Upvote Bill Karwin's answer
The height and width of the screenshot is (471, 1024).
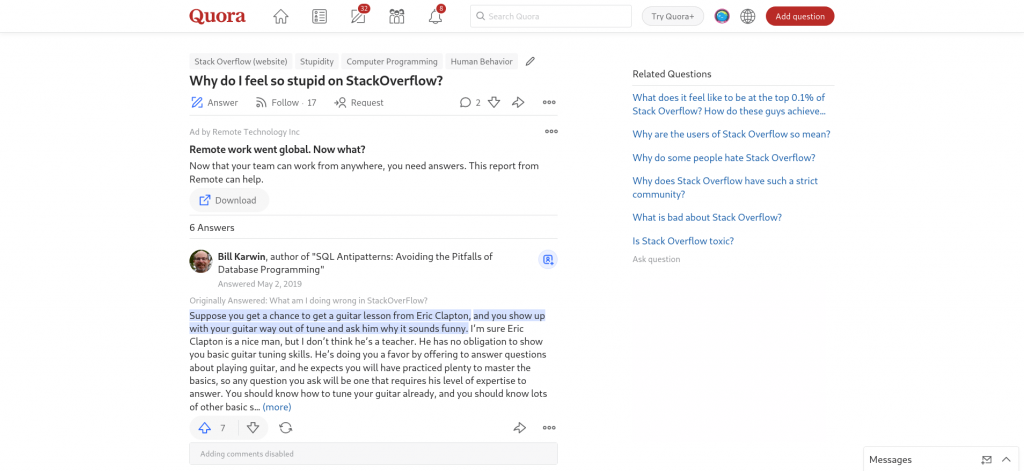[205, 428]
